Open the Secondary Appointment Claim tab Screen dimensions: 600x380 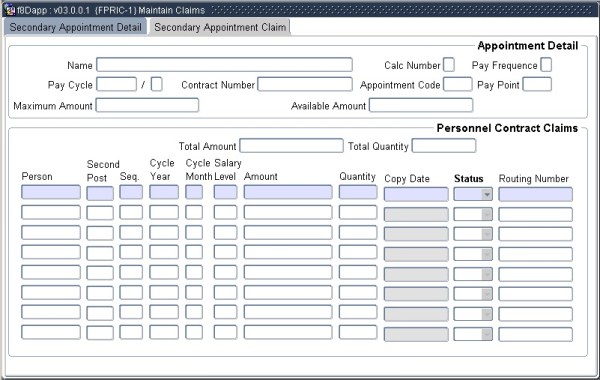pos(220,27)
